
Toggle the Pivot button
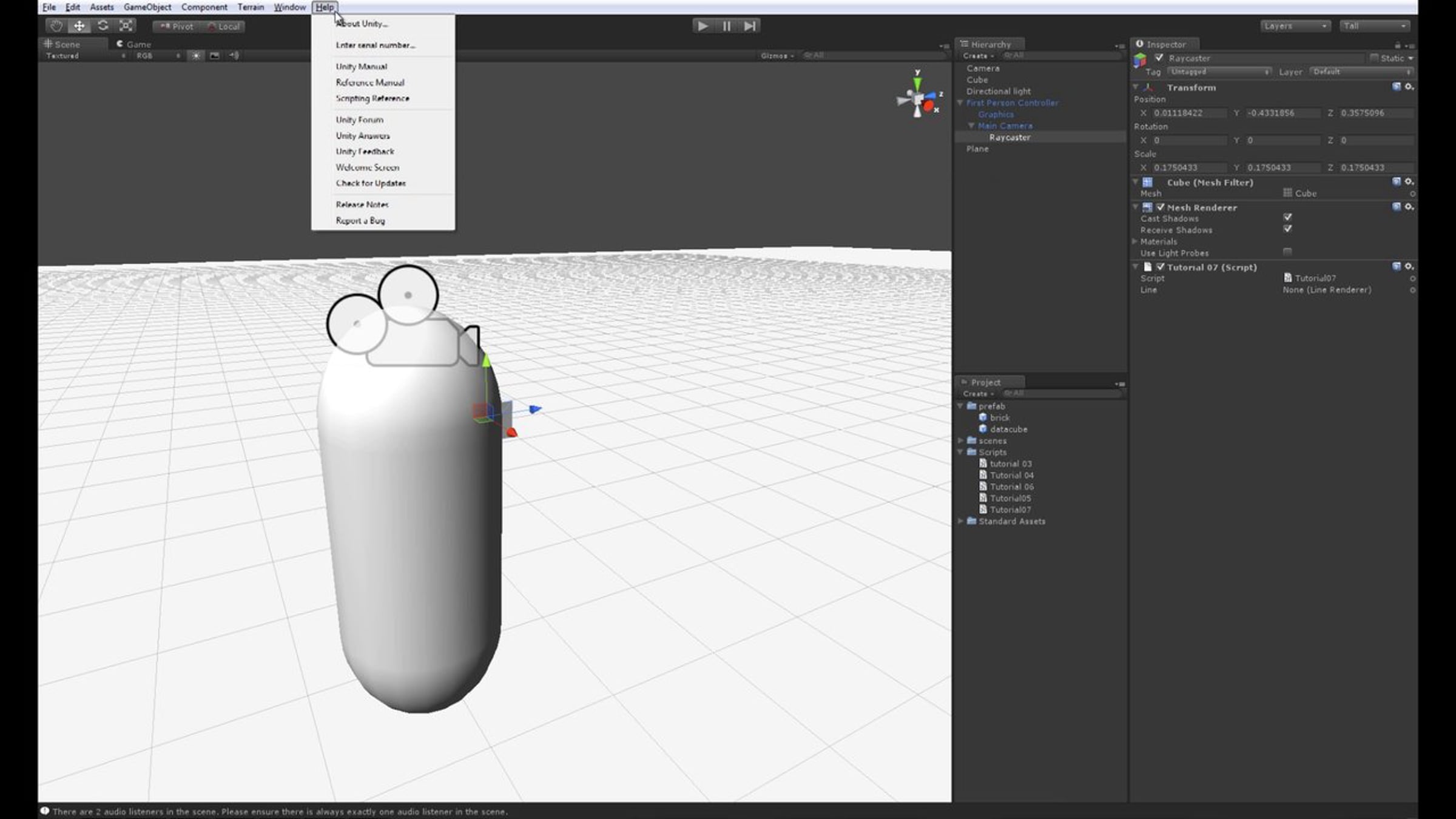[177, 26]
